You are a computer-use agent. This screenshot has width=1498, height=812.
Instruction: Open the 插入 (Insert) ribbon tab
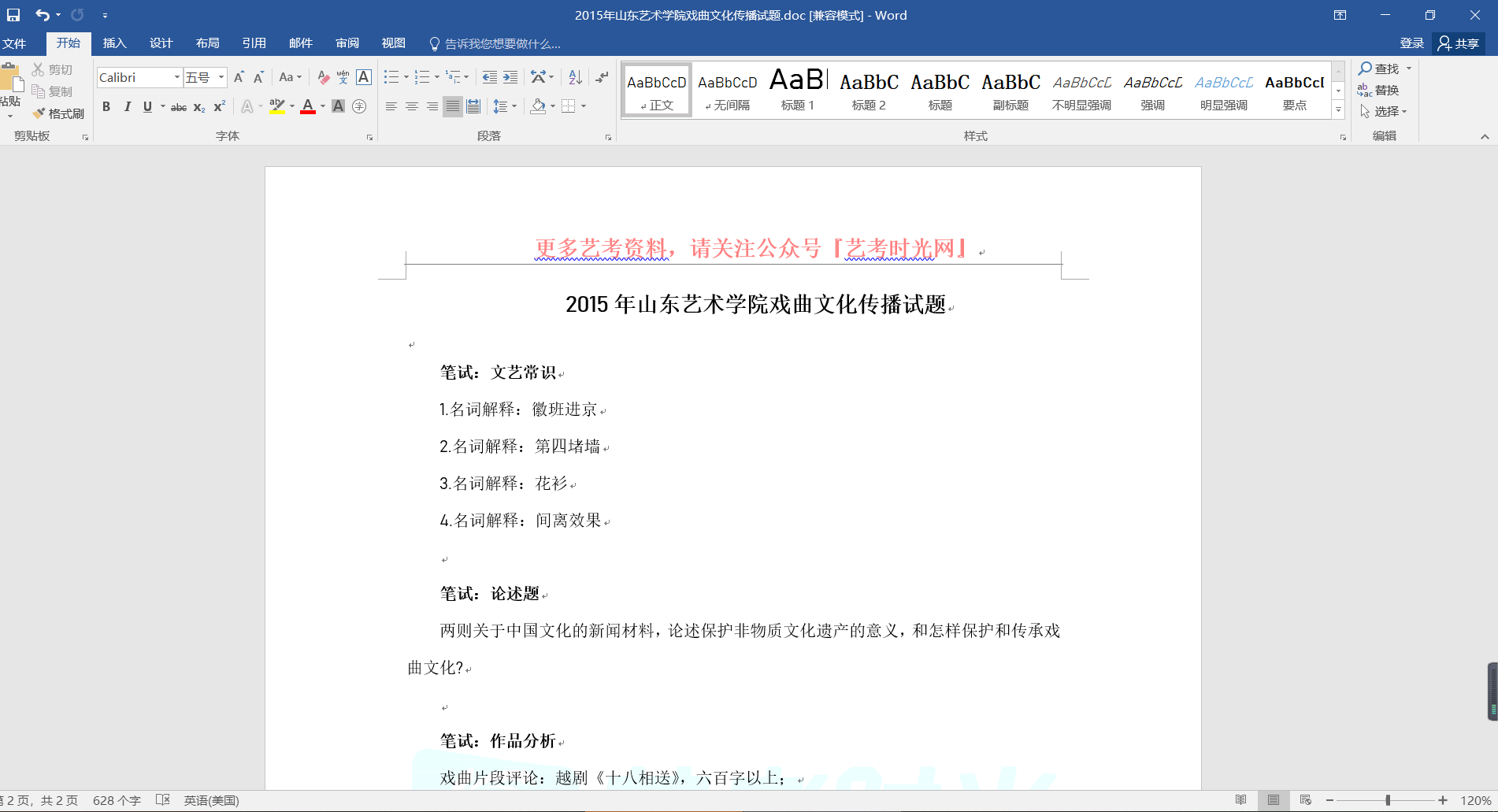114,43
